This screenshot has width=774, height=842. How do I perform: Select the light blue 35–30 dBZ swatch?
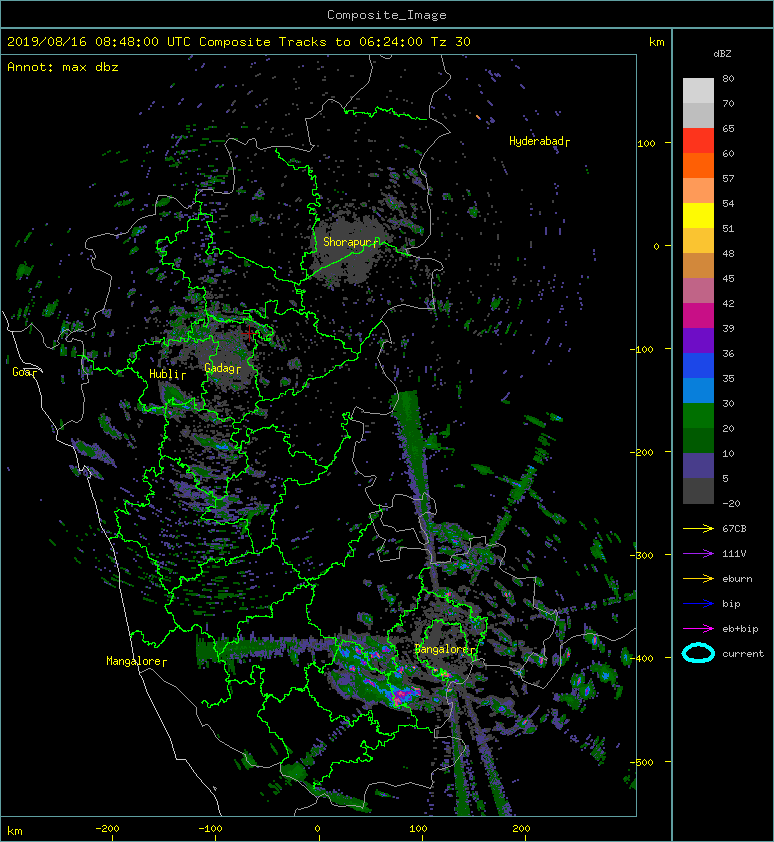coord(698,390)
